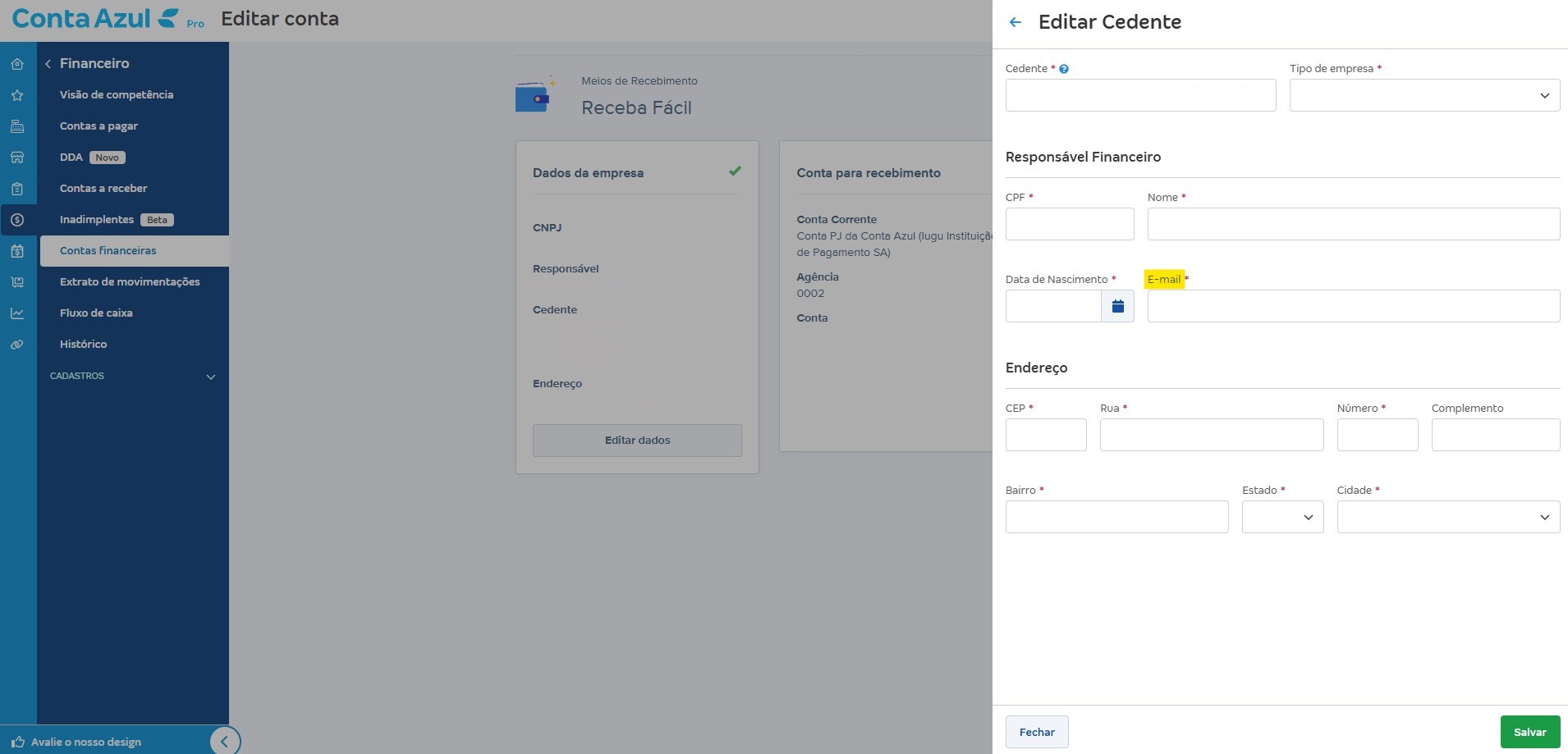The image size is (1568, 754).
Task: Click the home icon in the sidebar
Action: pyautogui.click(x=17, y=64)
